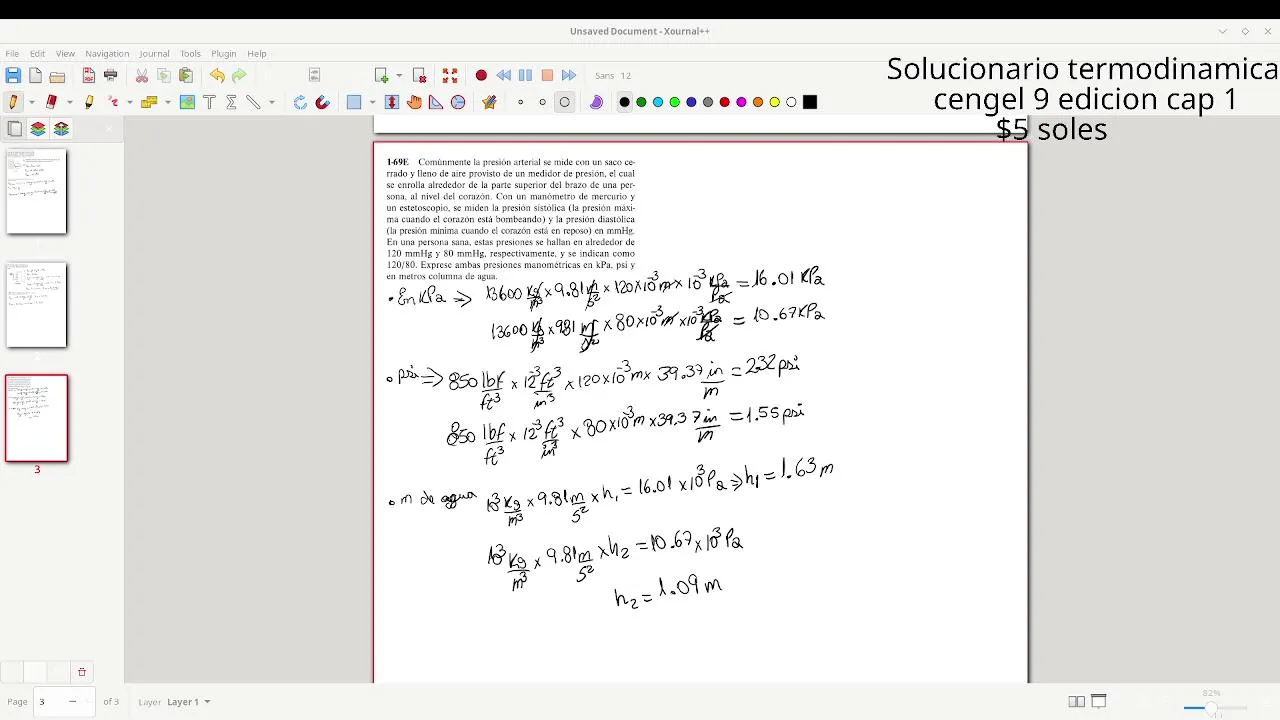Paste from clipboard
Viewport: 1280px width, 720px height.
[x=186, y=75]
